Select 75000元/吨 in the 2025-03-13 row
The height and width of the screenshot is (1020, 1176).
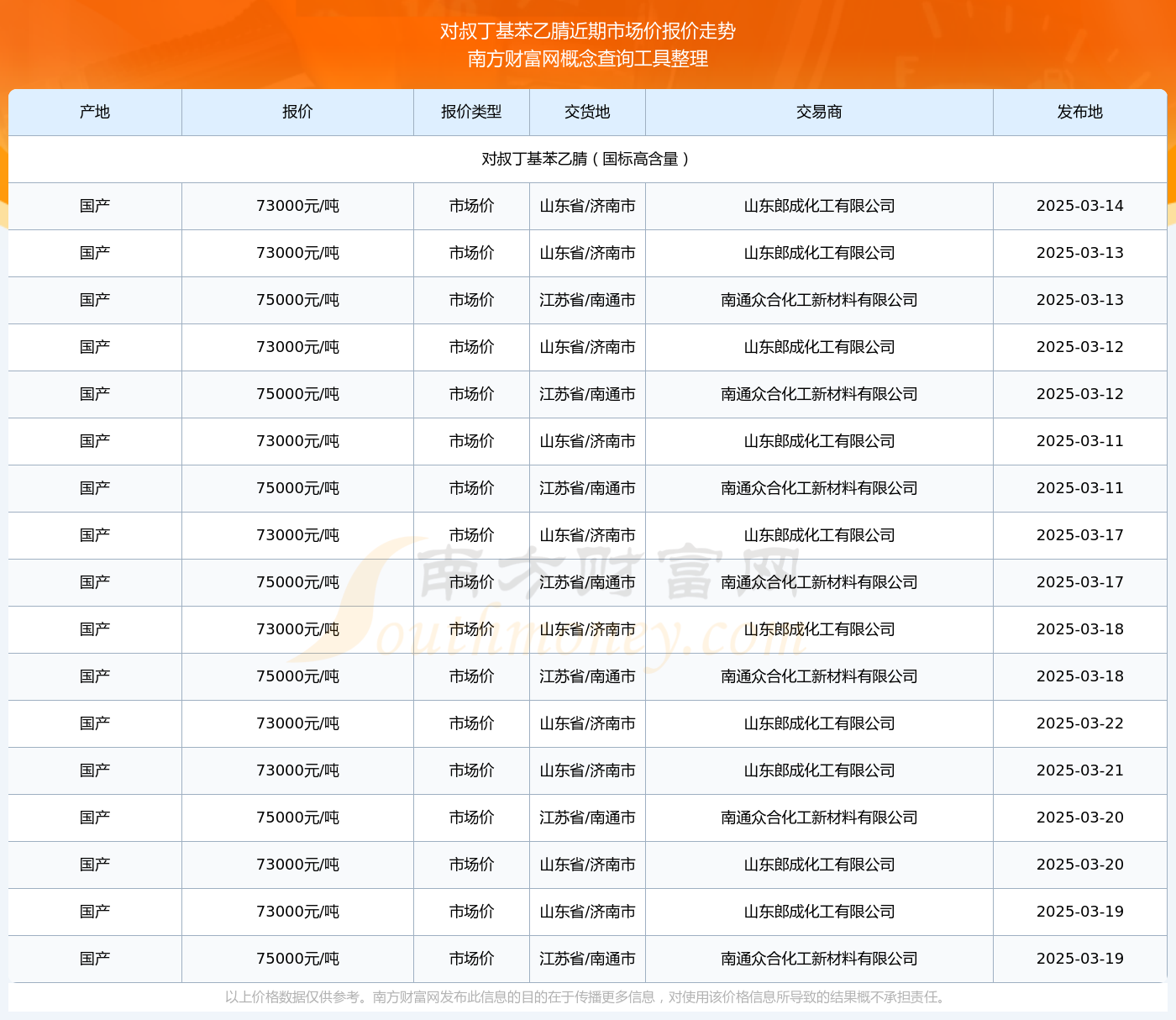pos(297,300)
